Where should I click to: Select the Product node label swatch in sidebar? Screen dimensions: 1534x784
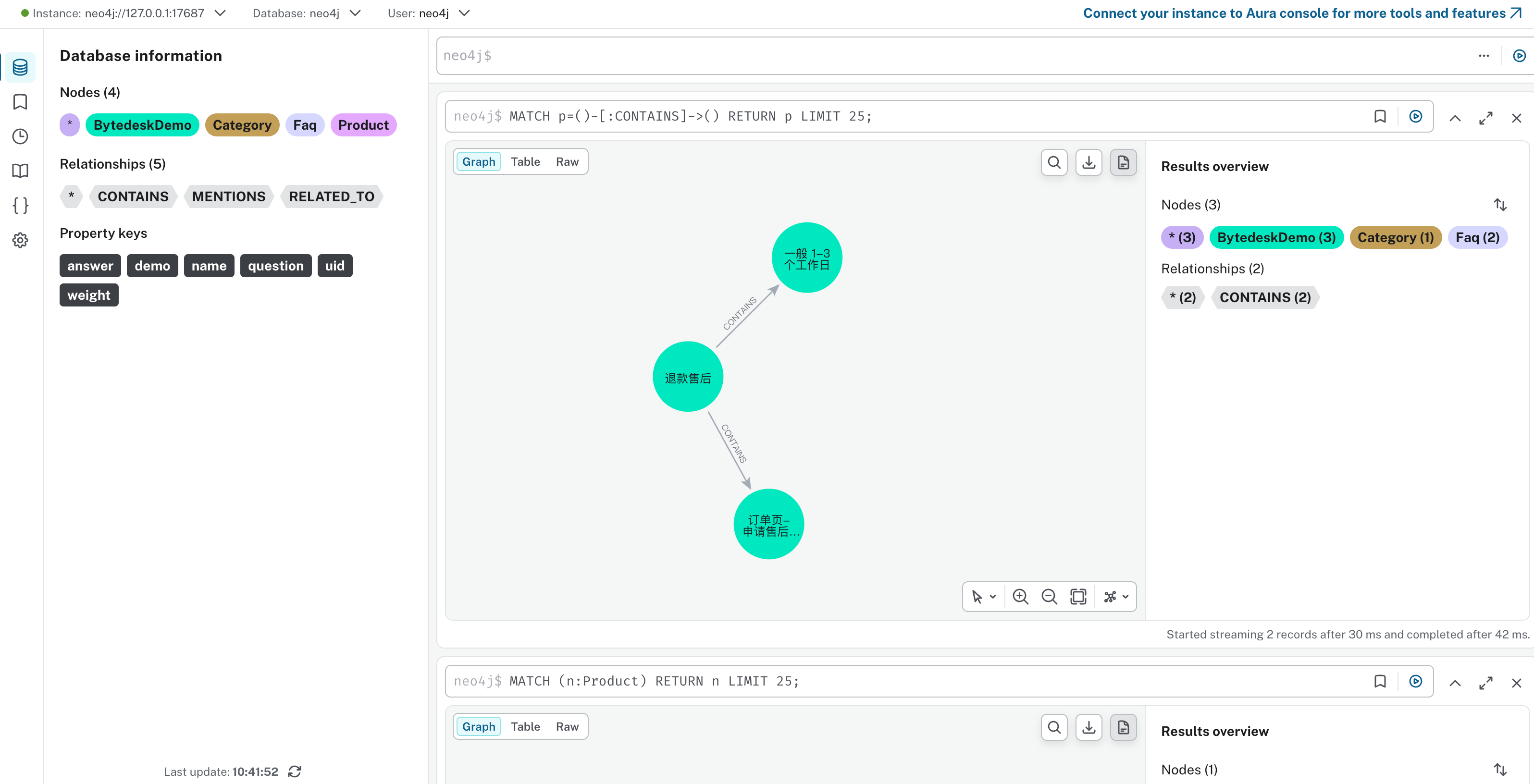363,125
